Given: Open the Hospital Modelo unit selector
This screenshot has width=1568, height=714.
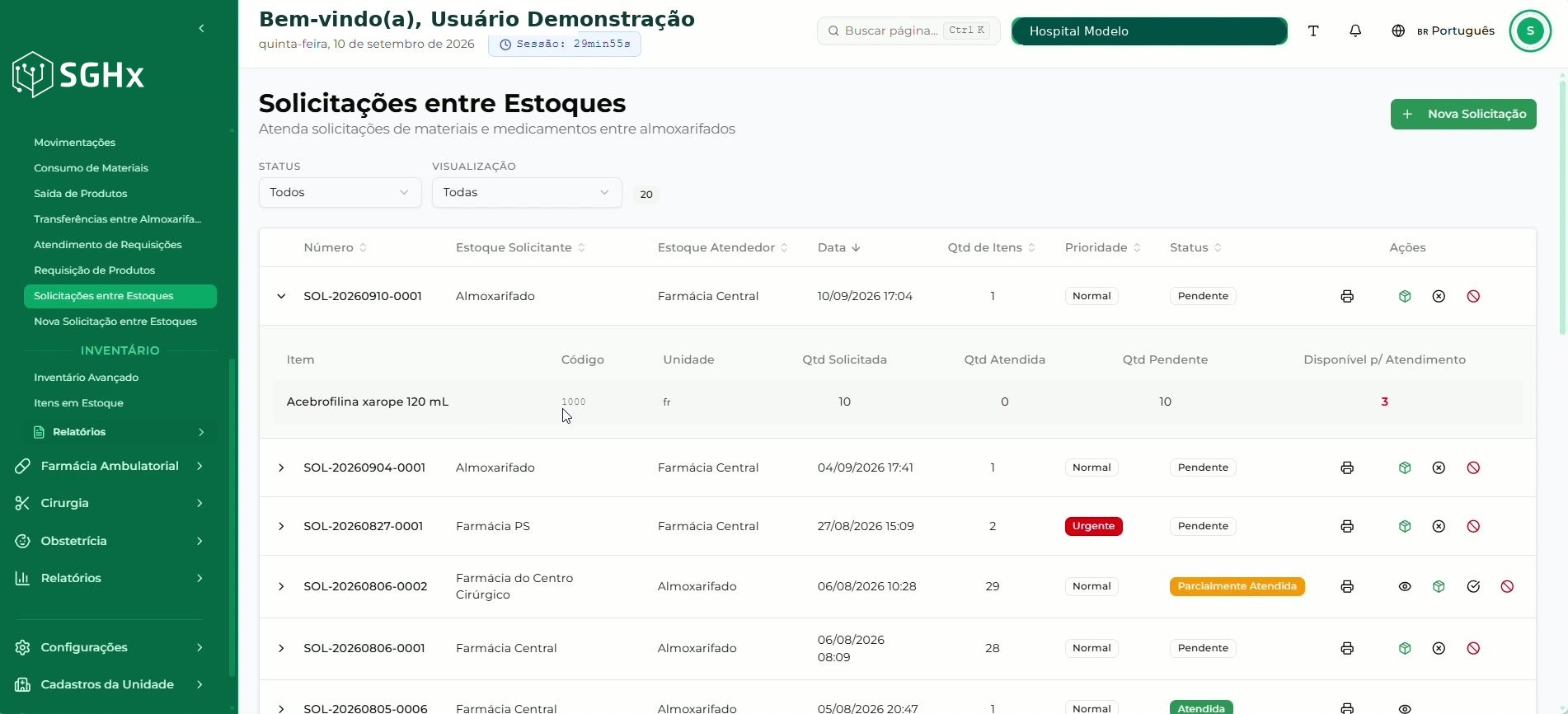Looking at the screenshot, I should click(1149, 31).
